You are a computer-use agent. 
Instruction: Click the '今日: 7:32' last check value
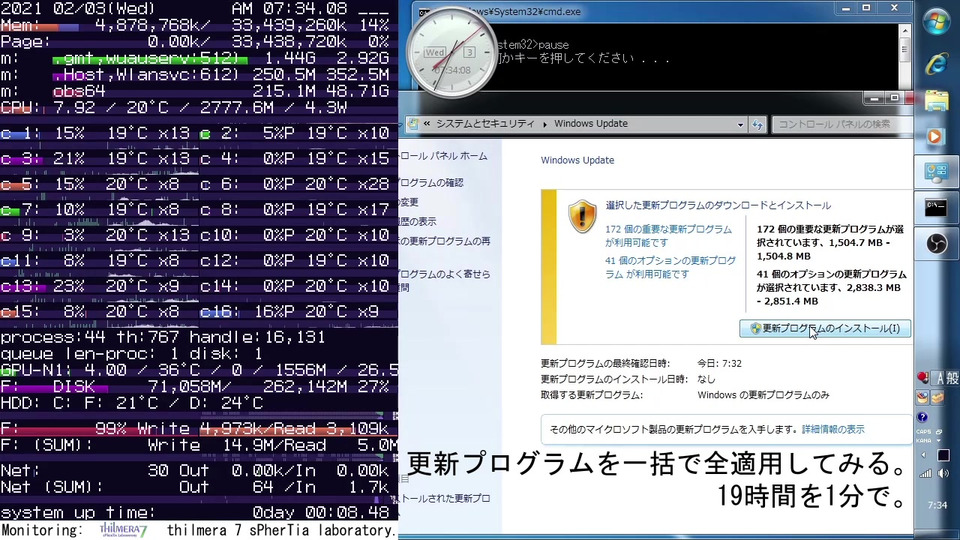pos(719,364)
